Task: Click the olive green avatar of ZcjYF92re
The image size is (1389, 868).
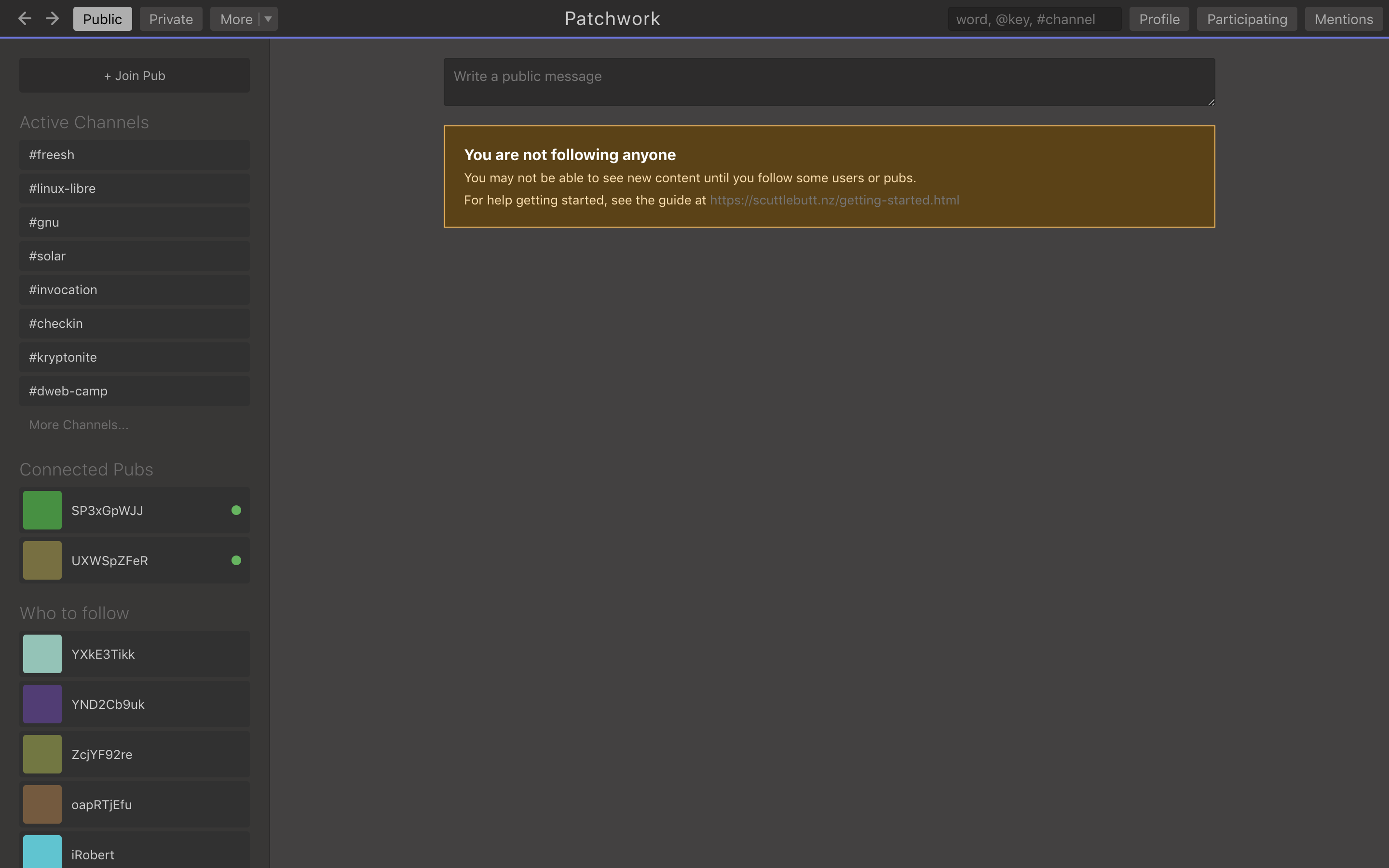Action: pyautogui.click(x=42, y=754)
